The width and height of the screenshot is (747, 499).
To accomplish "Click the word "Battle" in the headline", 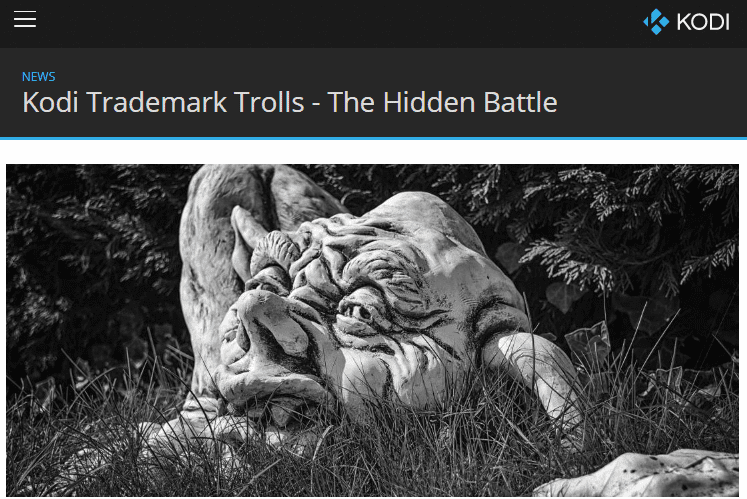I will (520, 102).
